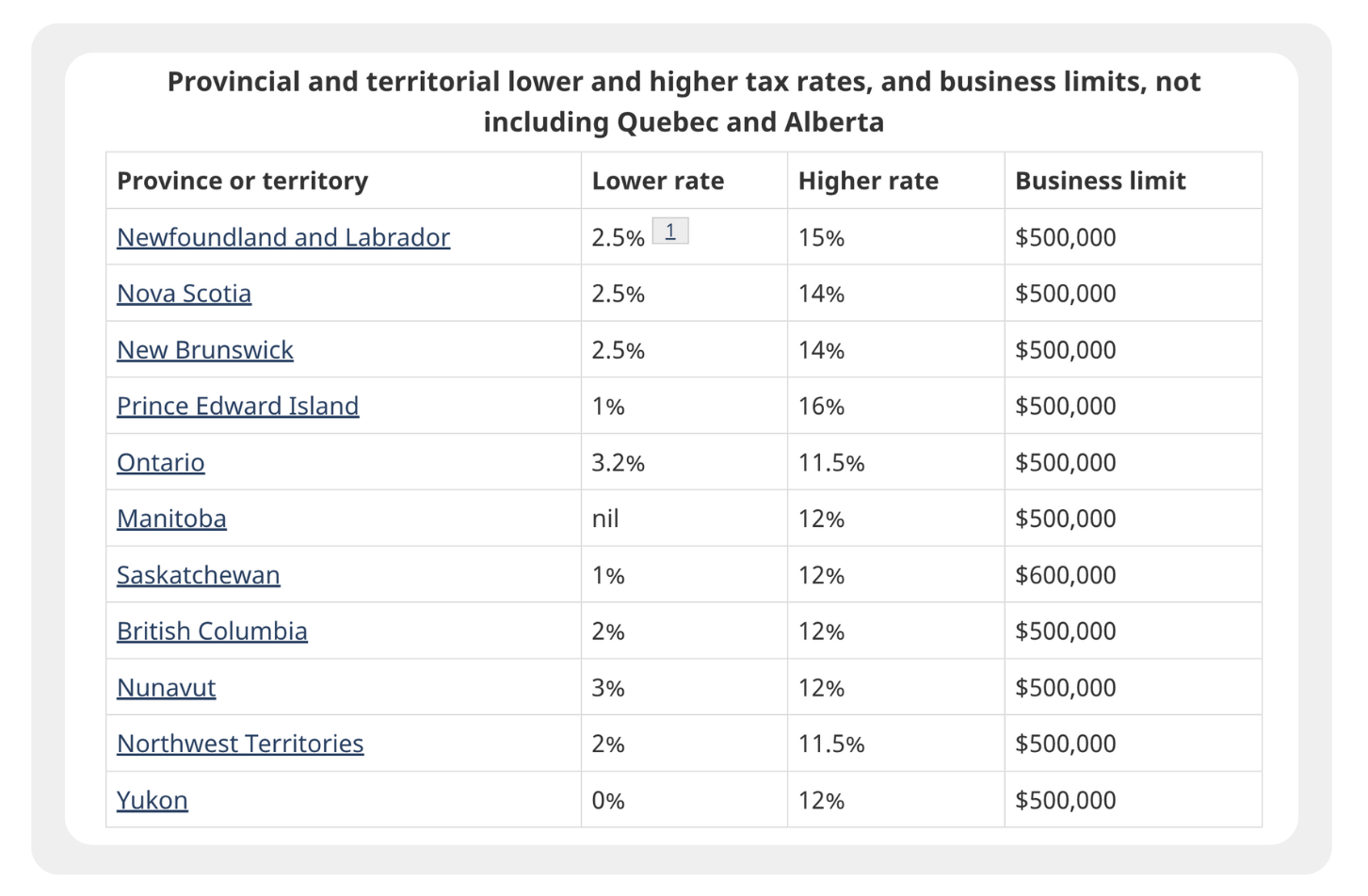
Task: Open the Ontario province link
Action: tap(160, 462)
